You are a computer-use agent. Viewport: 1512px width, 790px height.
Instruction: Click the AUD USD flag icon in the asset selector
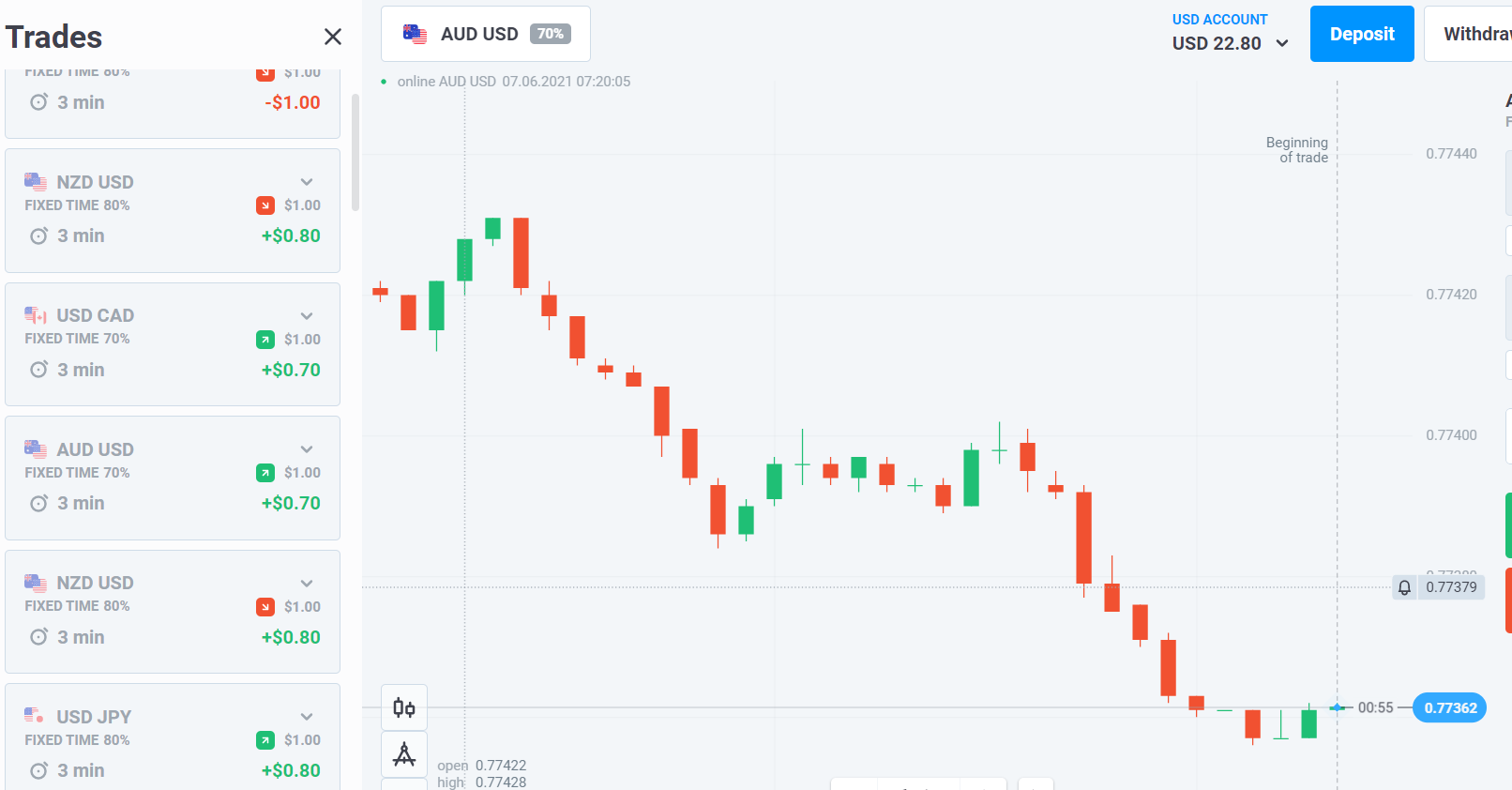[x=415, y=34]
